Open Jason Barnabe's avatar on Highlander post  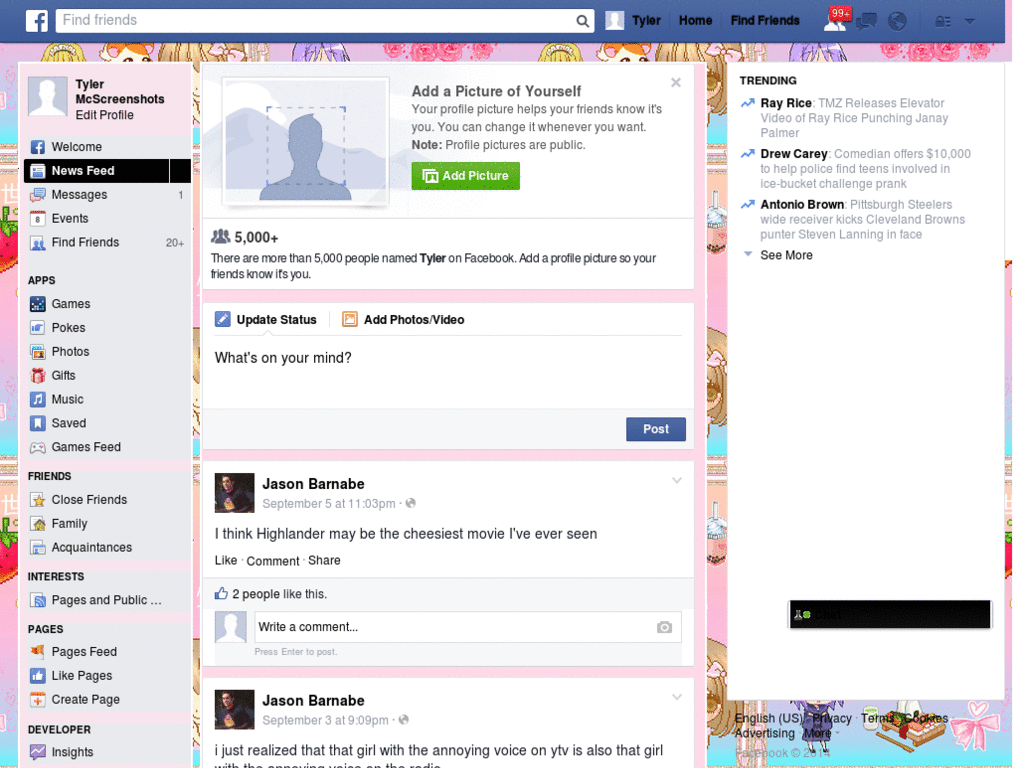[234, 493]
